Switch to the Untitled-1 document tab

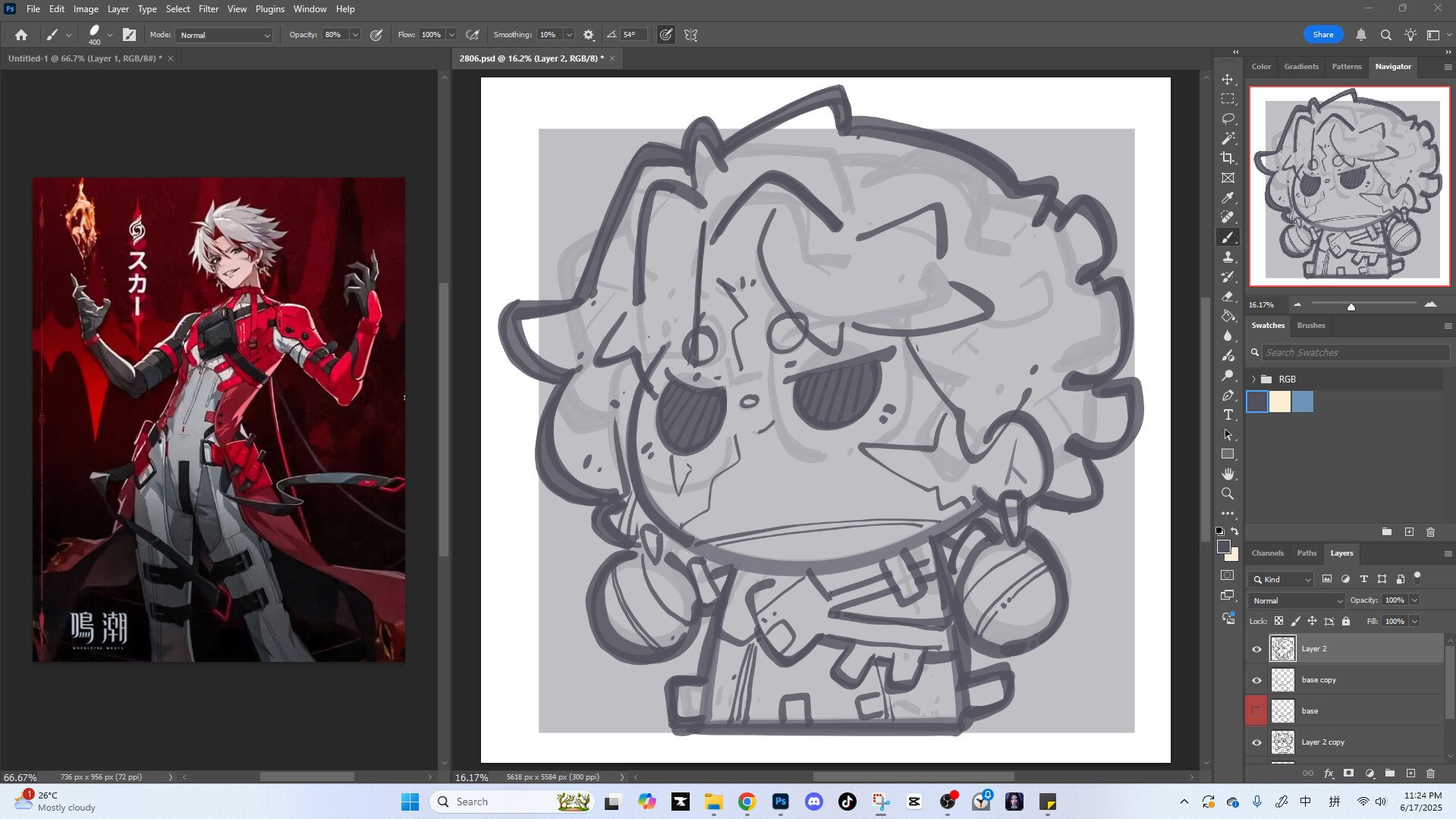coord(83,58)
